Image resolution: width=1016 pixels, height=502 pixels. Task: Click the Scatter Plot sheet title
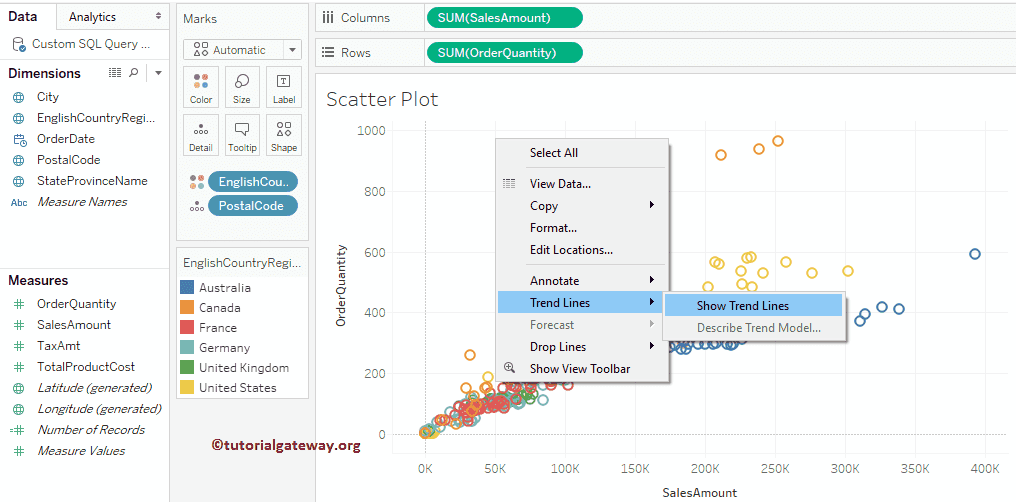tap(382, 99)
